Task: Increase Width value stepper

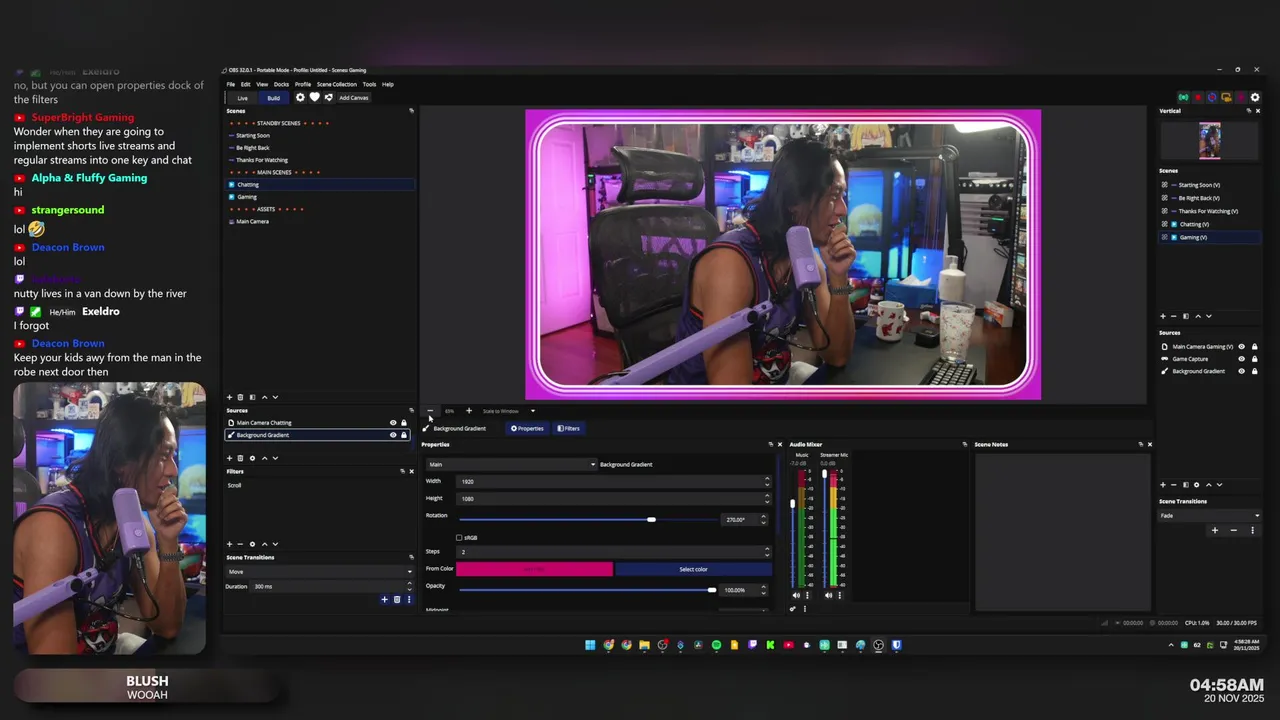Action: point(767,479)
